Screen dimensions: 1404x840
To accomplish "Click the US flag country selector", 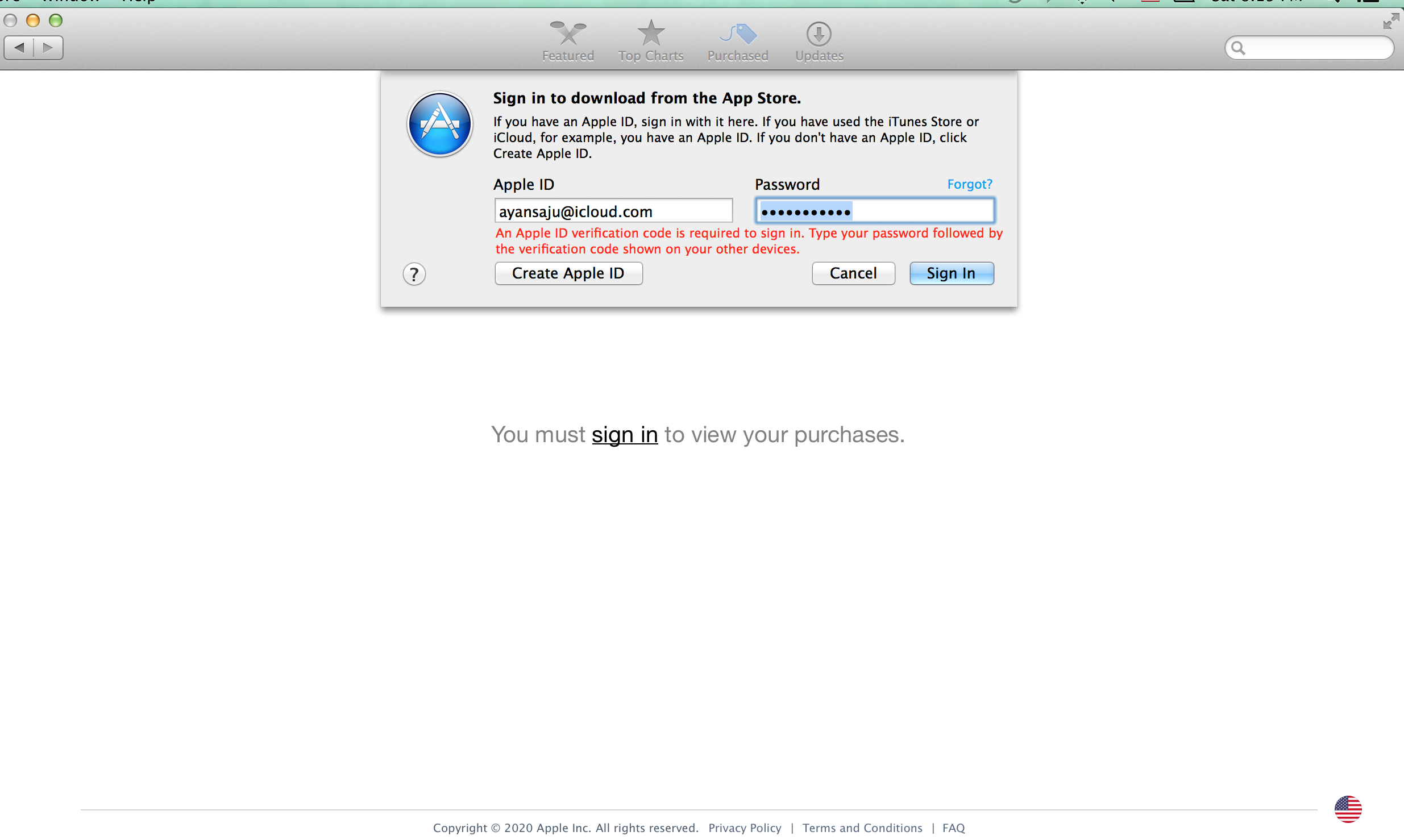I will [1348, 809].
